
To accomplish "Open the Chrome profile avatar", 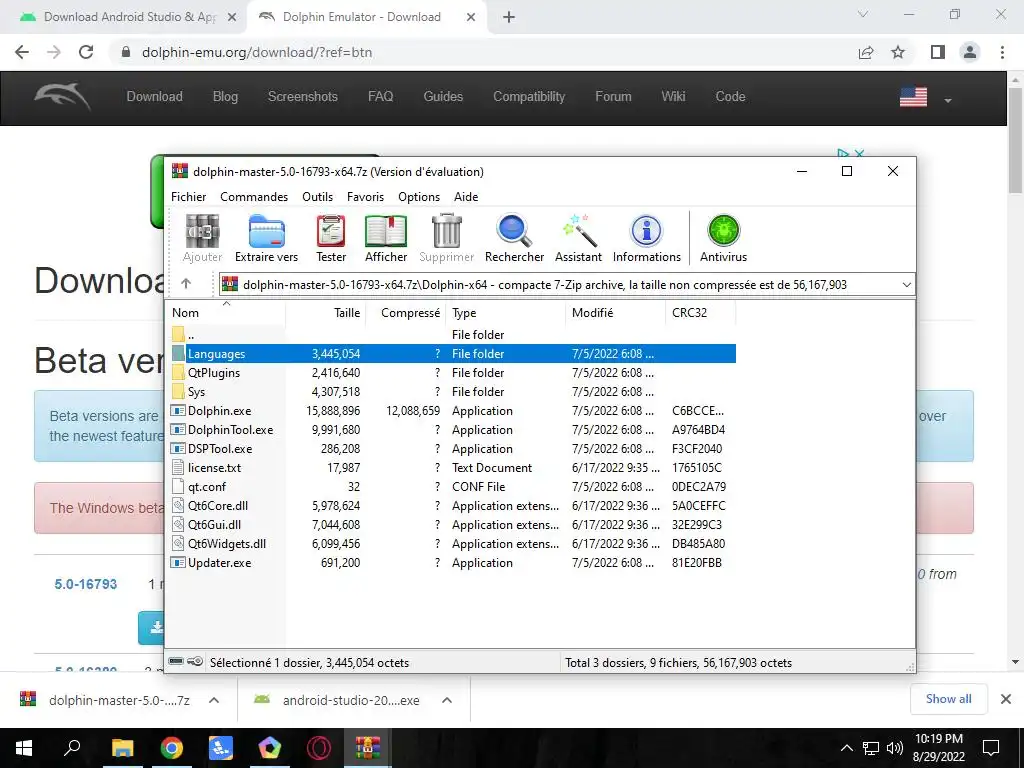I will click(x=970, y=52).
